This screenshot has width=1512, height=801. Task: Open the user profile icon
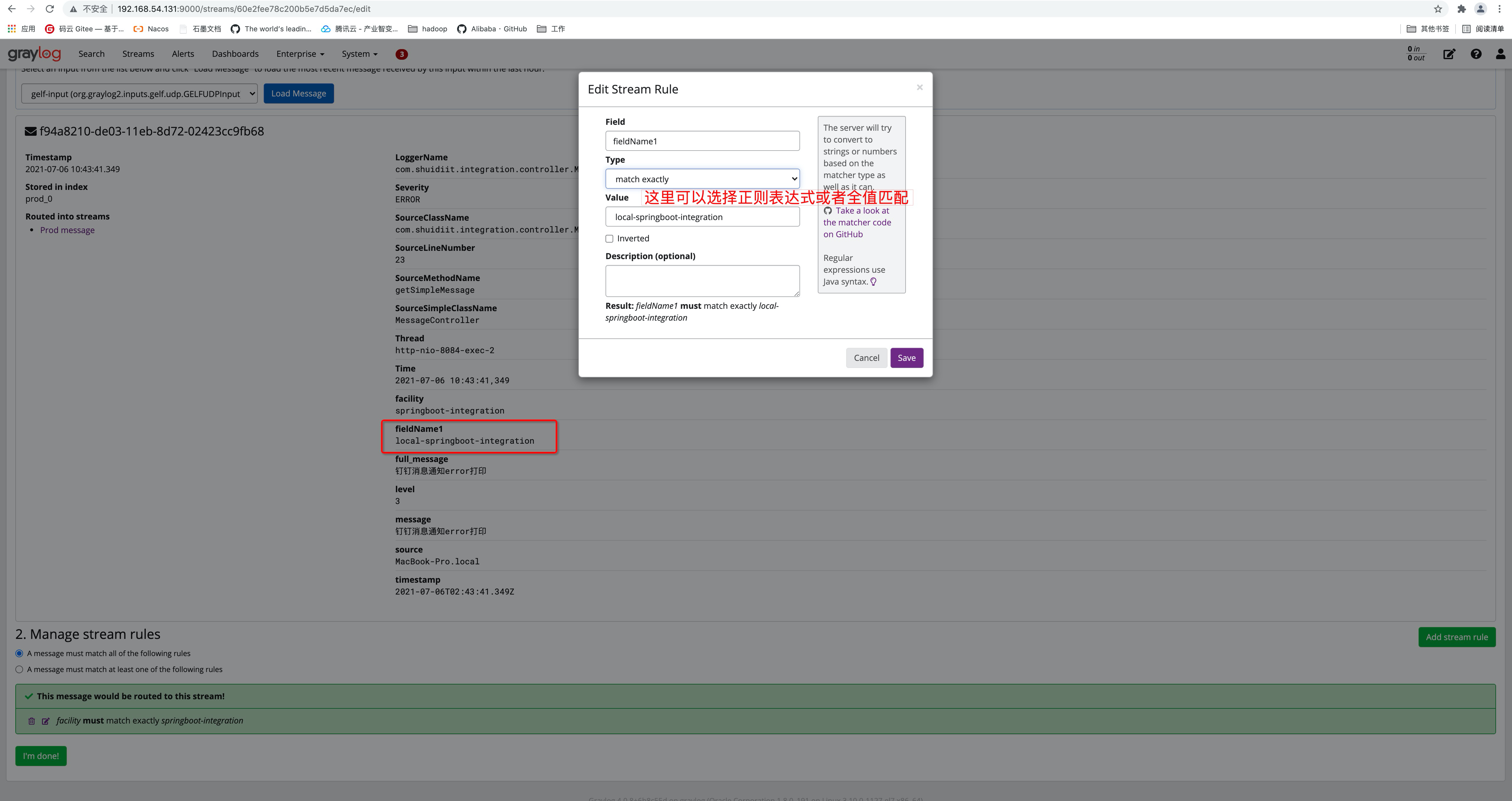coord(1500,54)
